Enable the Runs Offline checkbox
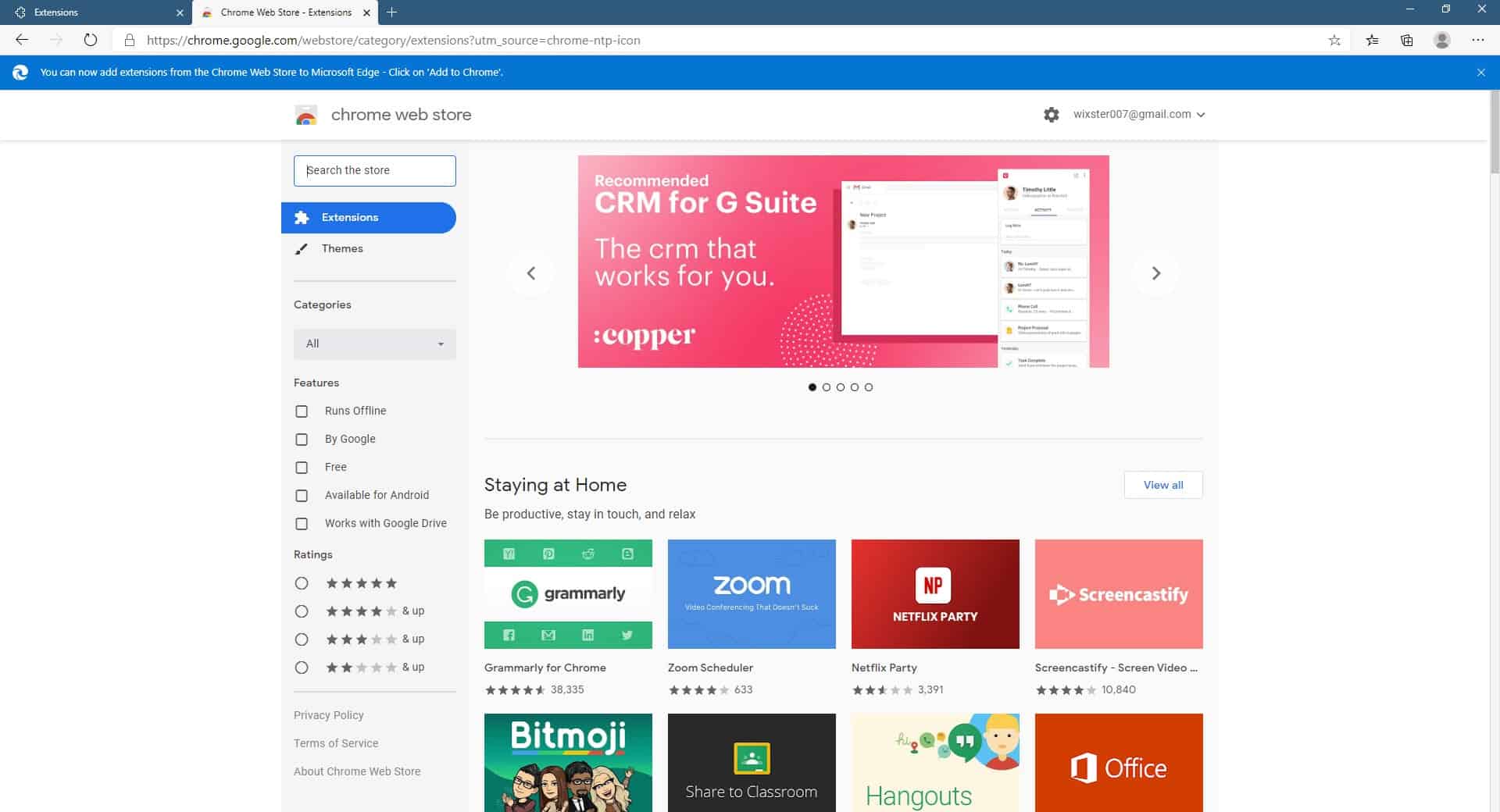The height and width of the screenshot is (812, 1500). click(302, 411)
